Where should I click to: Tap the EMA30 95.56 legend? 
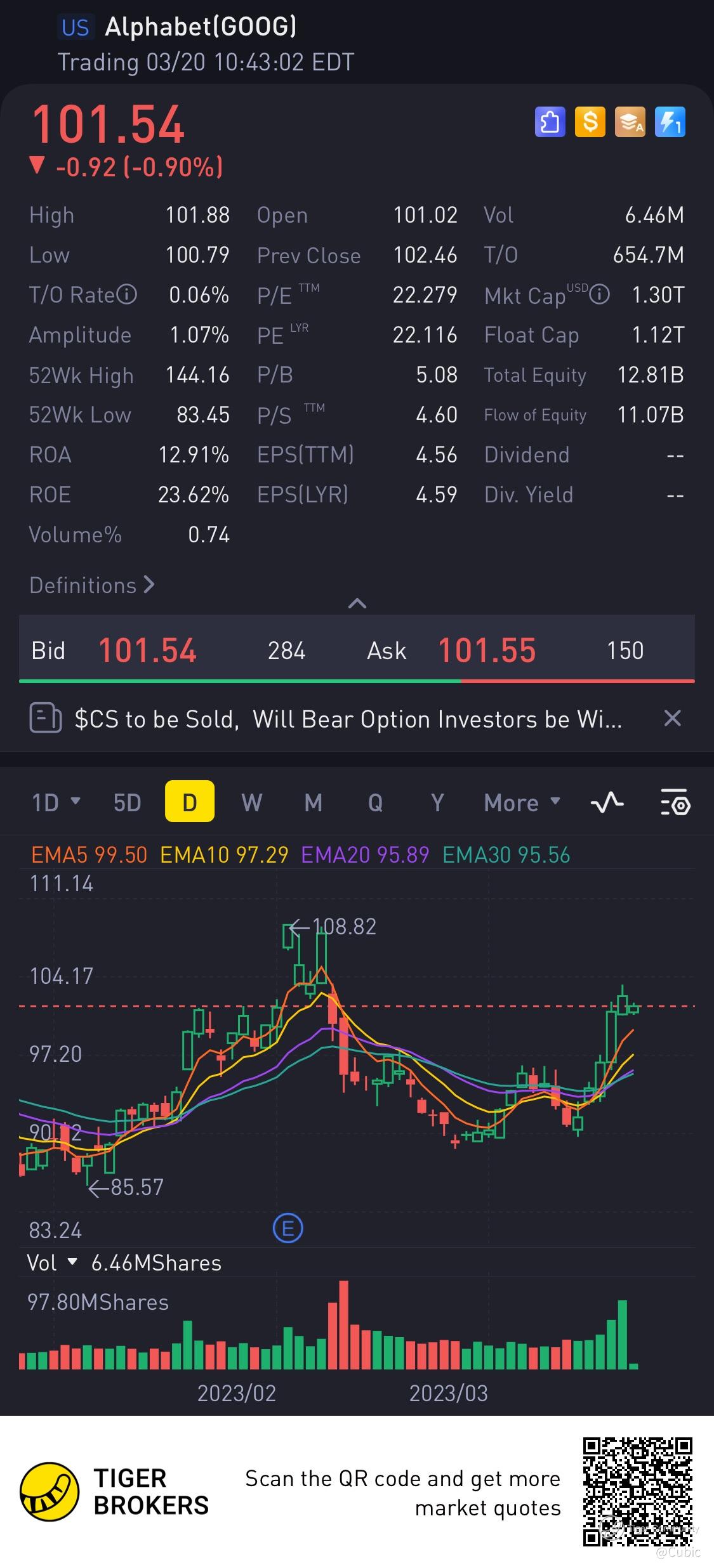pos(506,855)
